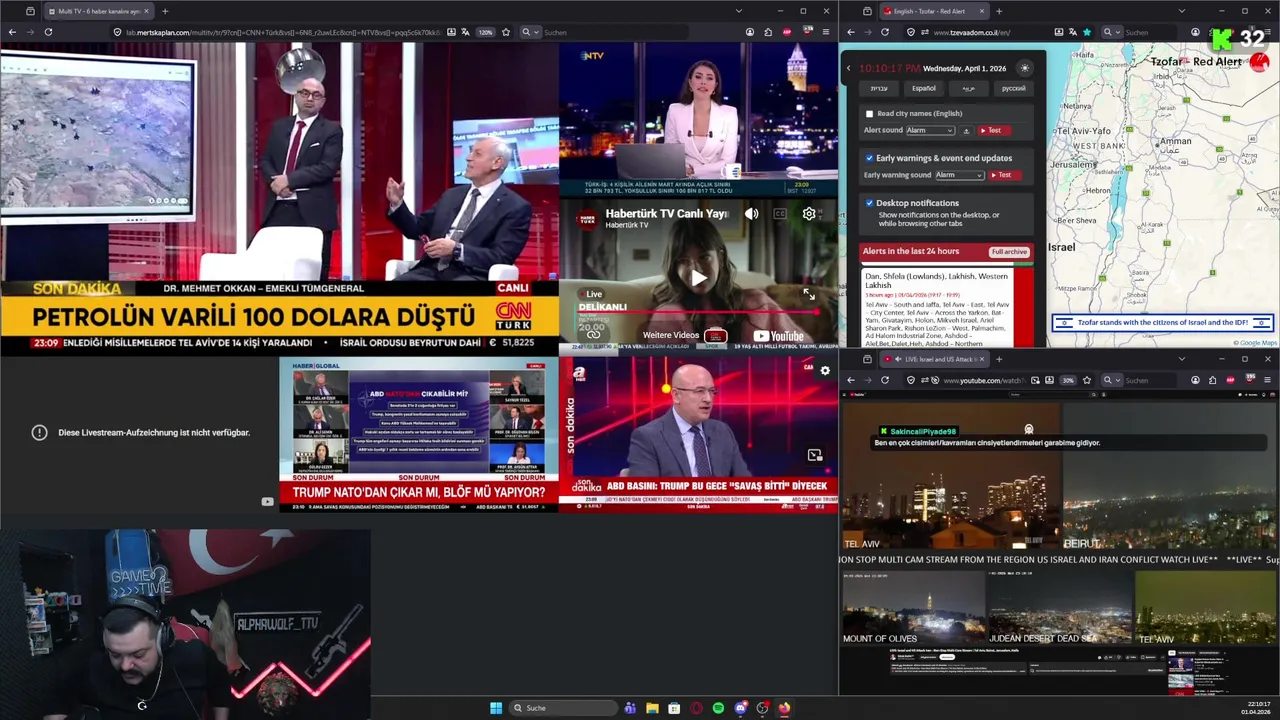Go back in Multi TV browser window
This screenshot has width=1280, height=720.
tap(12, 32)
